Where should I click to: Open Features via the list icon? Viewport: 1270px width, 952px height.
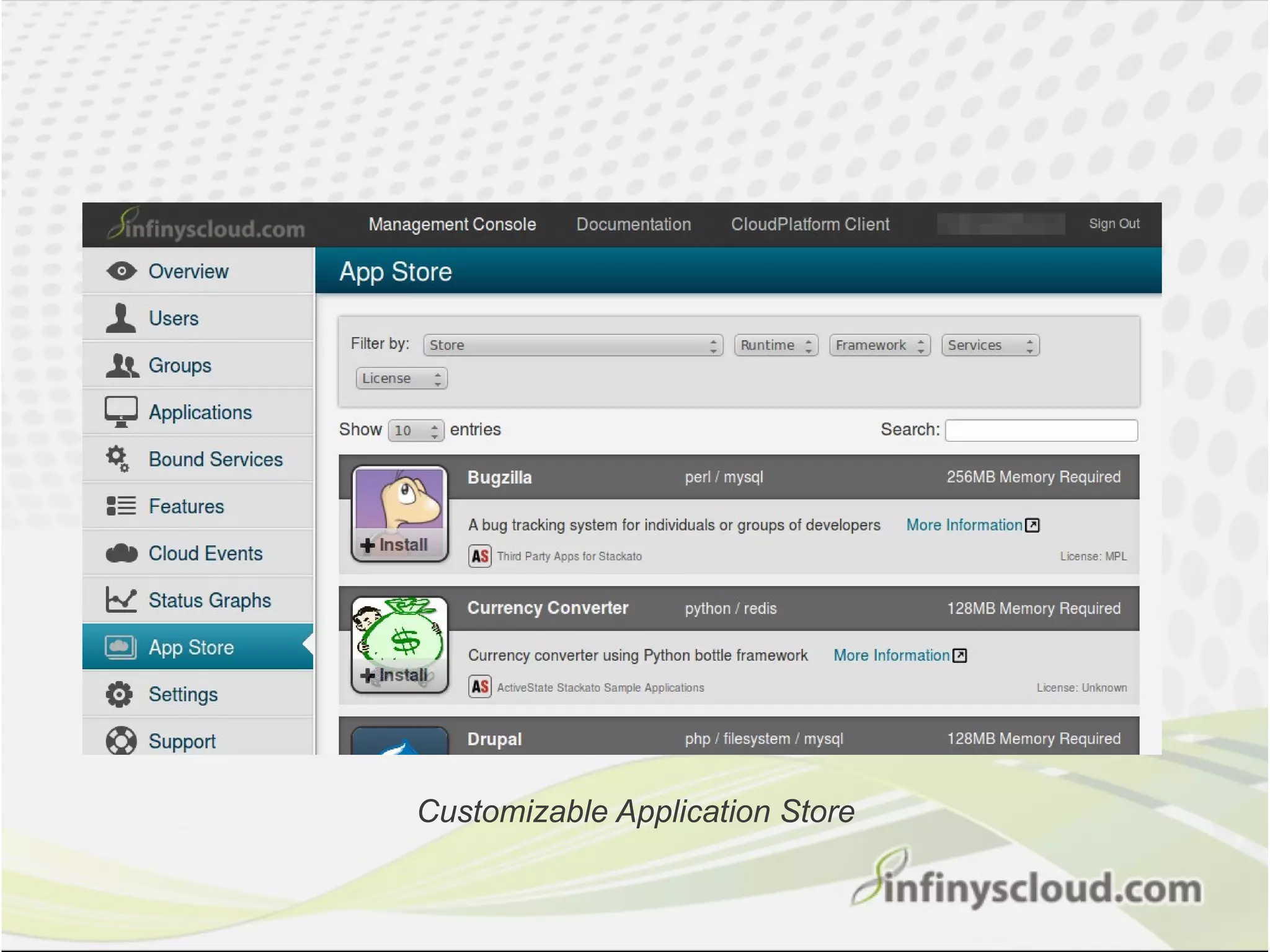pyautogui.click(x=121, y=506)
